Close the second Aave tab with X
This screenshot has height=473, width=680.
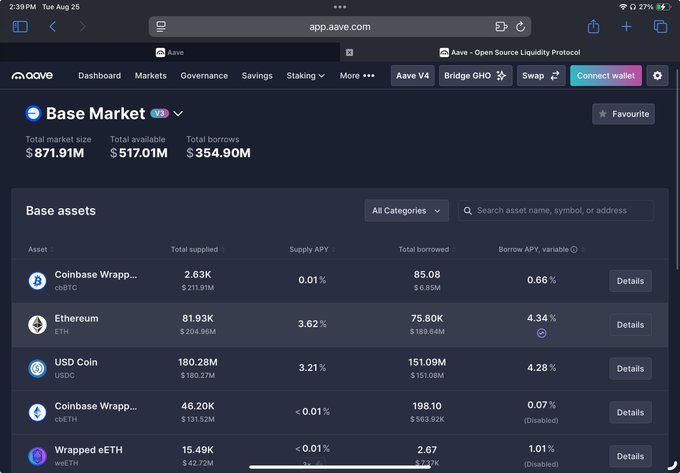click(349, 52)
